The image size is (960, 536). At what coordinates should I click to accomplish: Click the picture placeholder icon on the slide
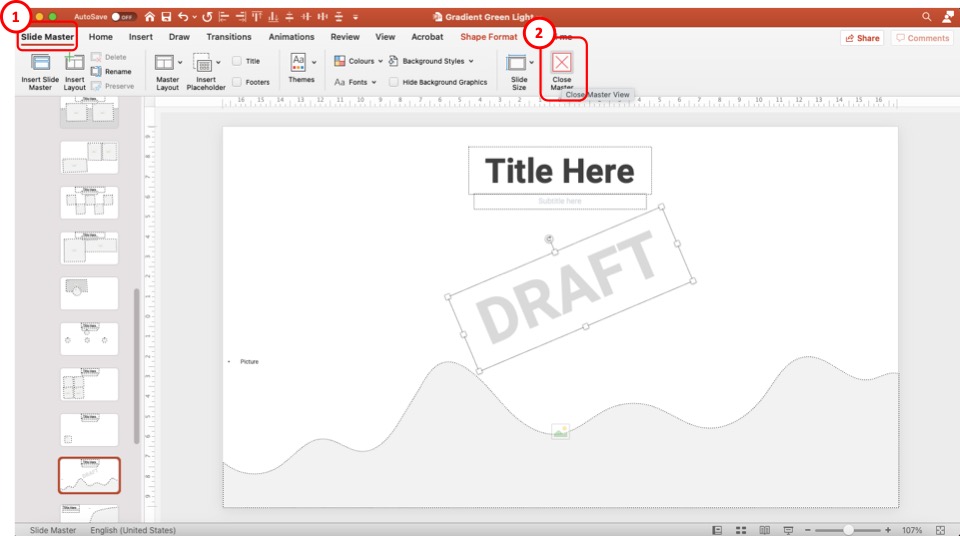[560, 431]
